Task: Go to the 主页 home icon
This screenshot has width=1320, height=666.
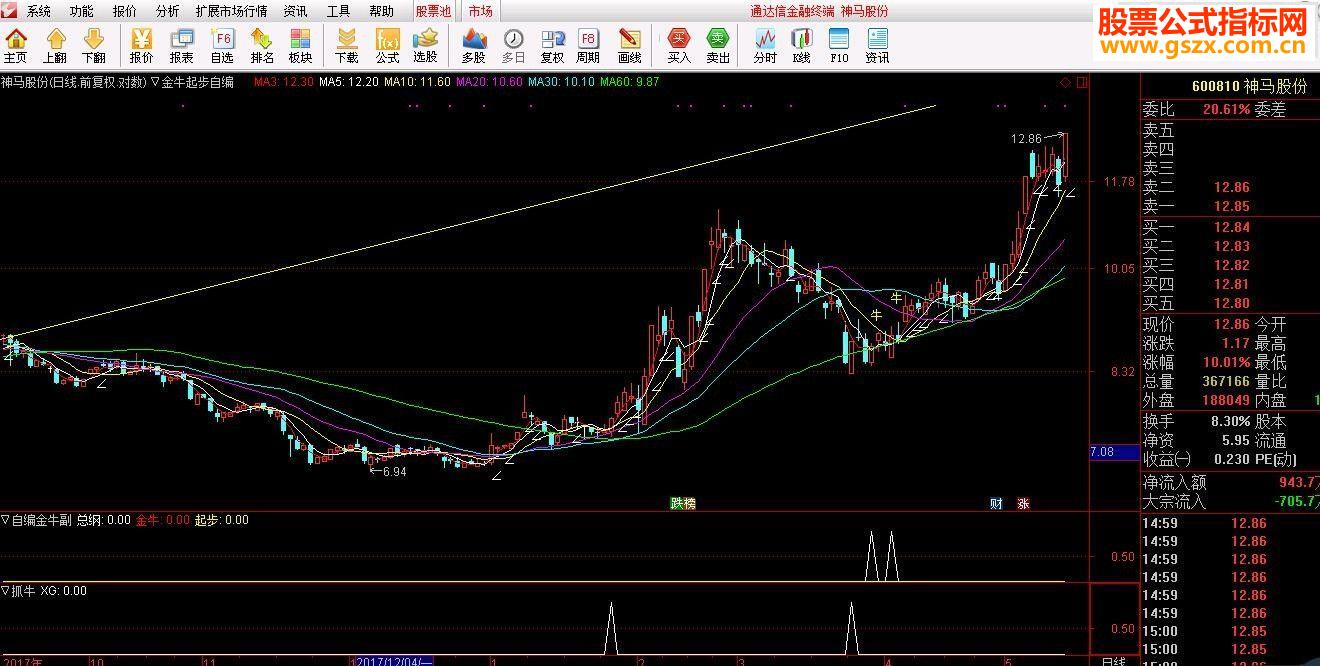Action: pos(16,46)
